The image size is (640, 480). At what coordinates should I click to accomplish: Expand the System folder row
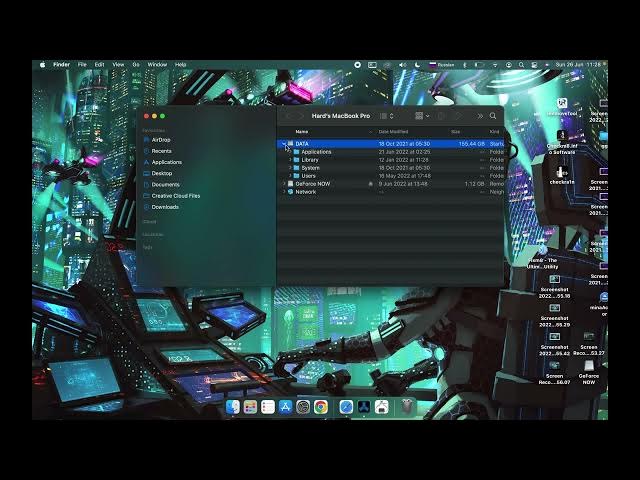pos(290,168)
